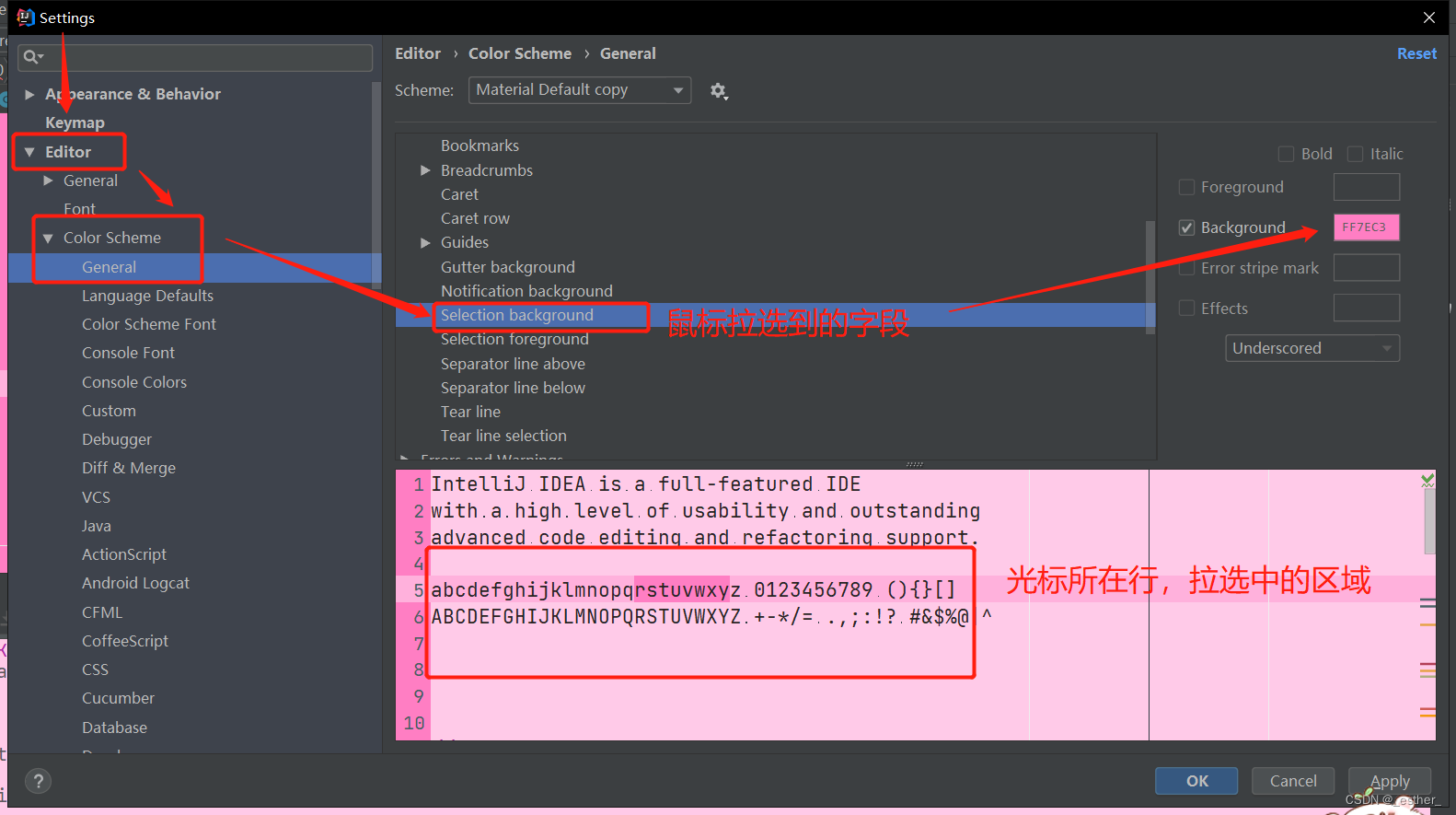The image size is (1456, 815).
Task: Select Notification background attribute
Action: point(526,291)
